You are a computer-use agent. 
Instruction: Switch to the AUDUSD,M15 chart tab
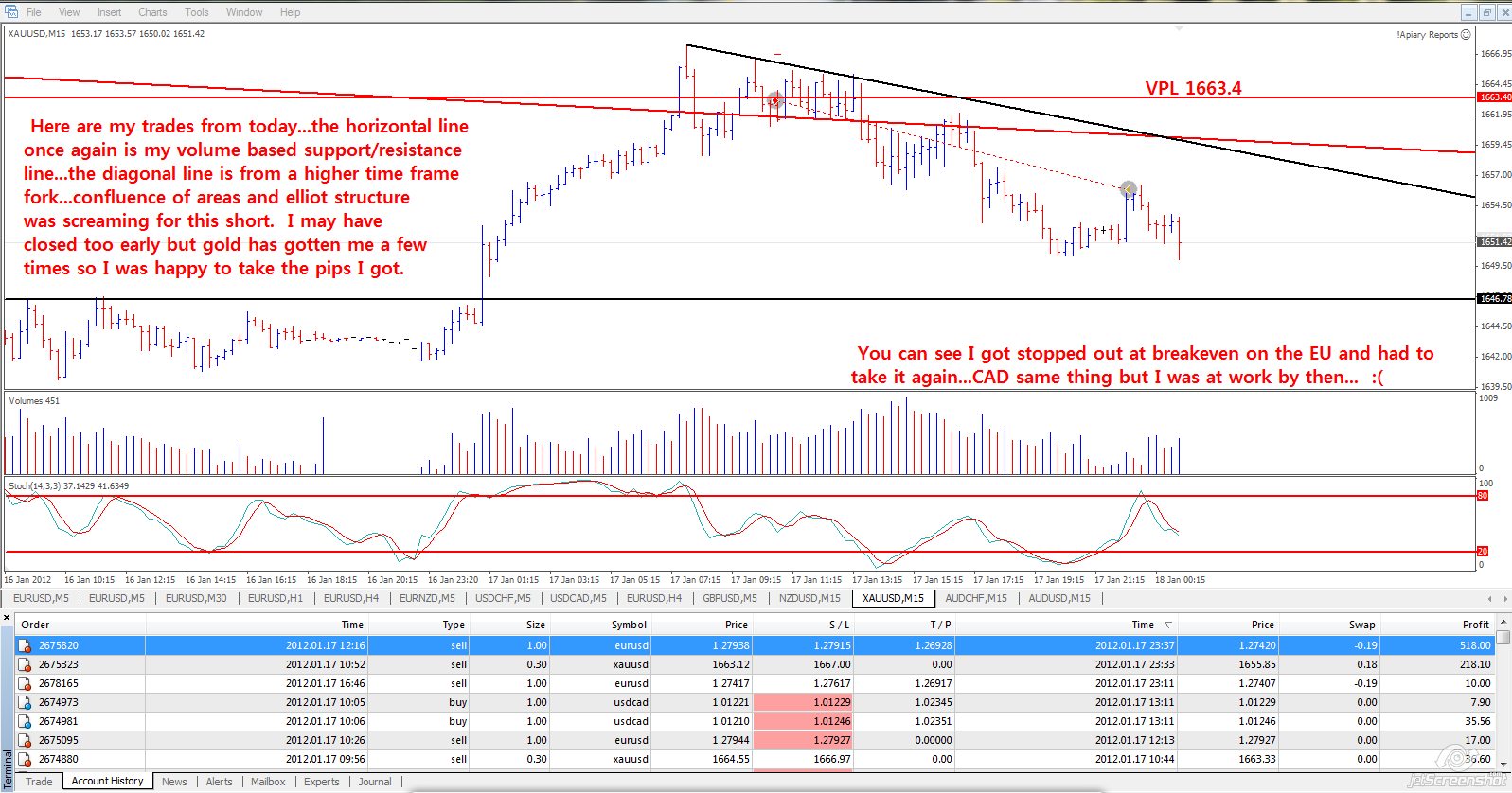(1059, 598)
